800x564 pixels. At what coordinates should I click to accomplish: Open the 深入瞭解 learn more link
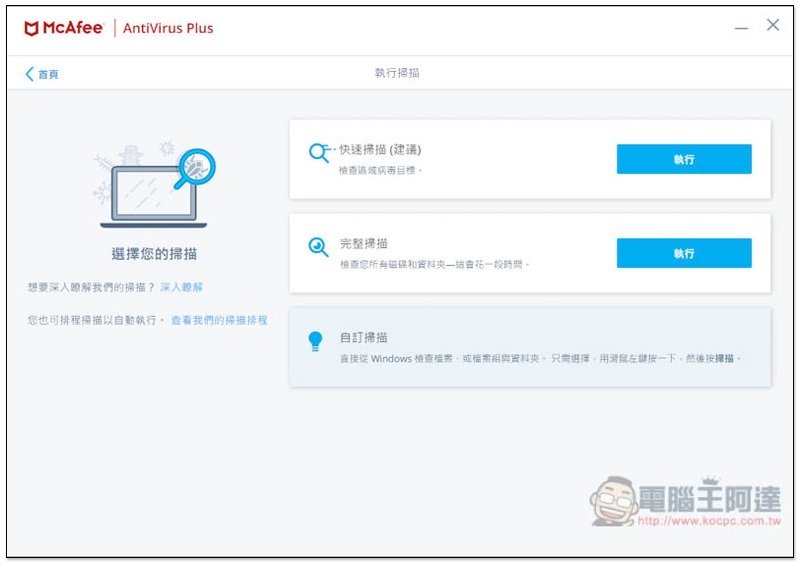[x=182, y=287]
